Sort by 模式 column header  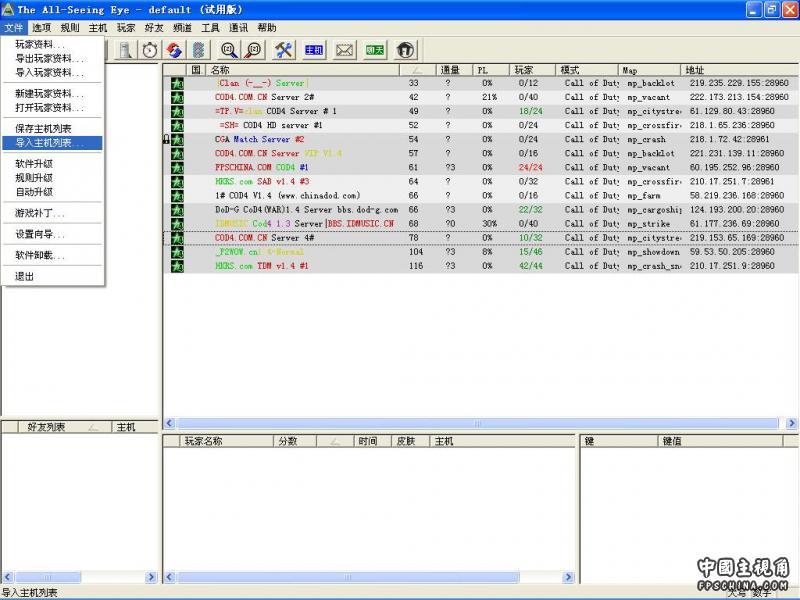[x=587, y=70]
